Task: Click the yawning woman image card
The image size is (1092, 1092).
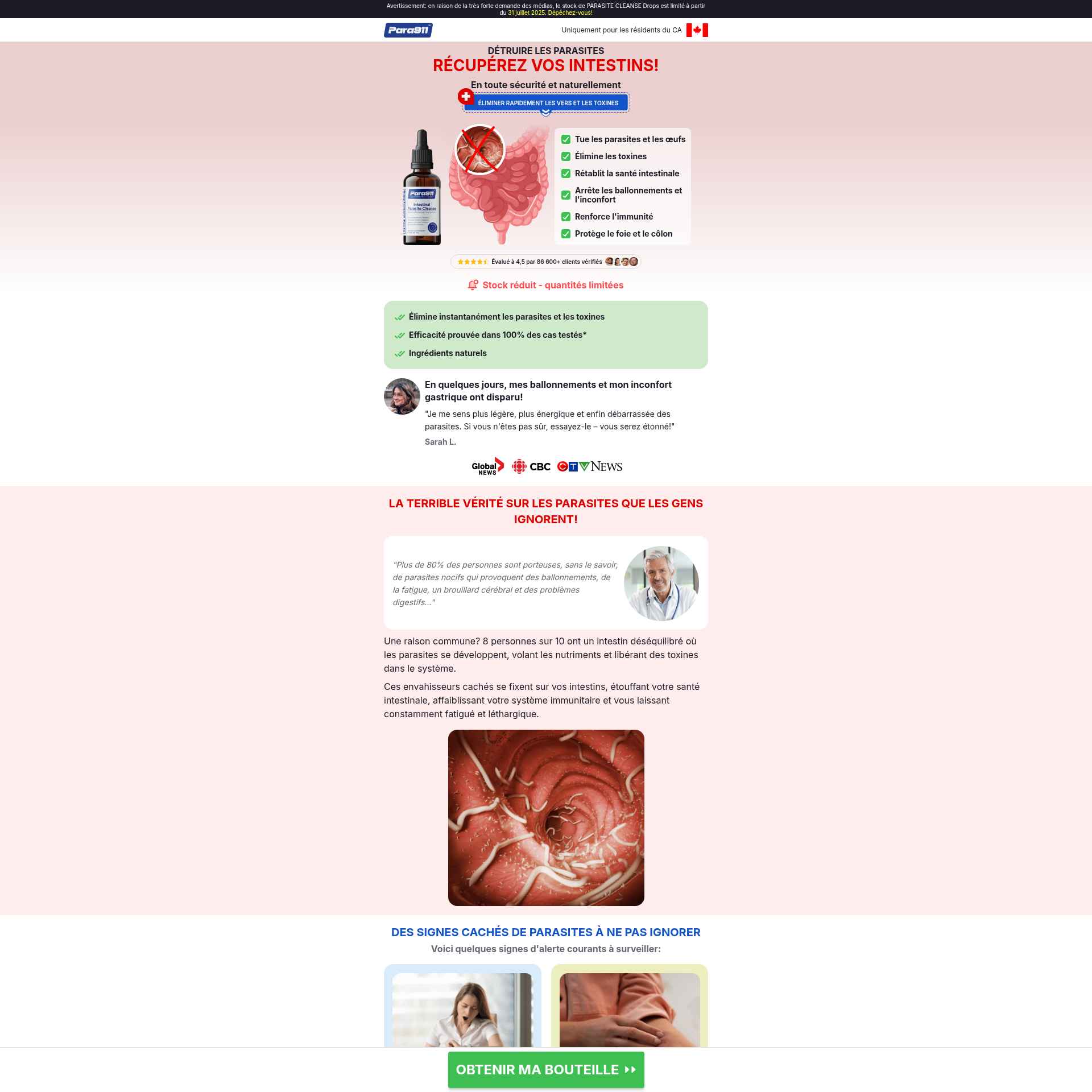Action: coord(462,1010)
